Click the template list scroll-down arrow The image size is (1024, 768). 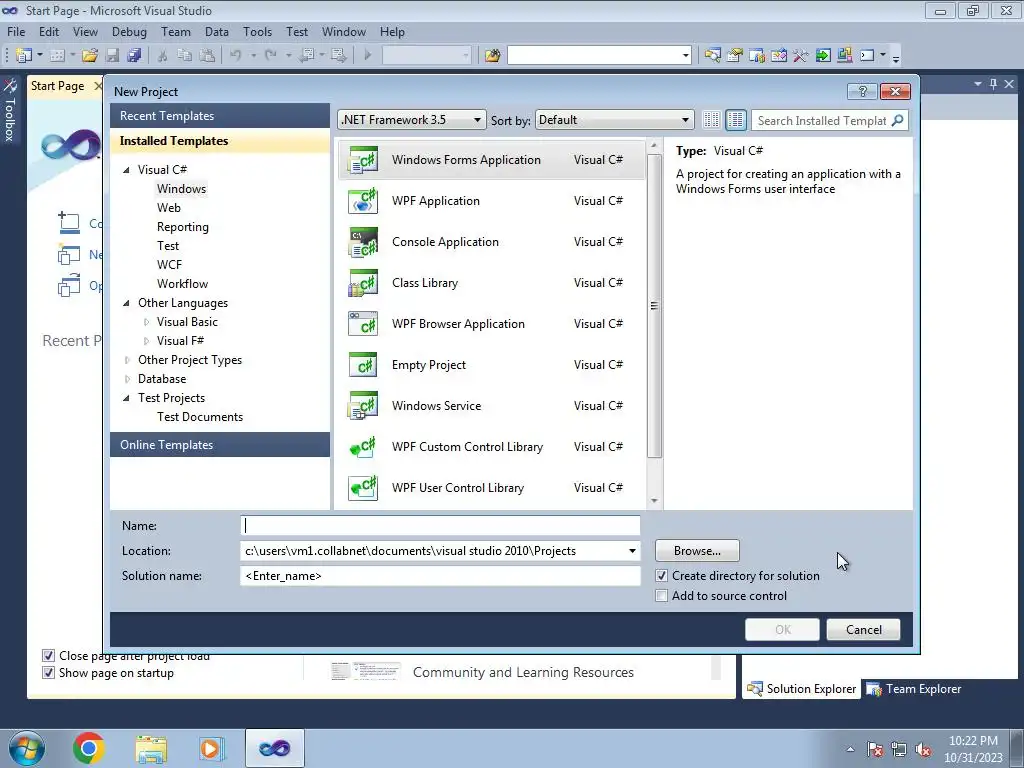tap(654, 501)
